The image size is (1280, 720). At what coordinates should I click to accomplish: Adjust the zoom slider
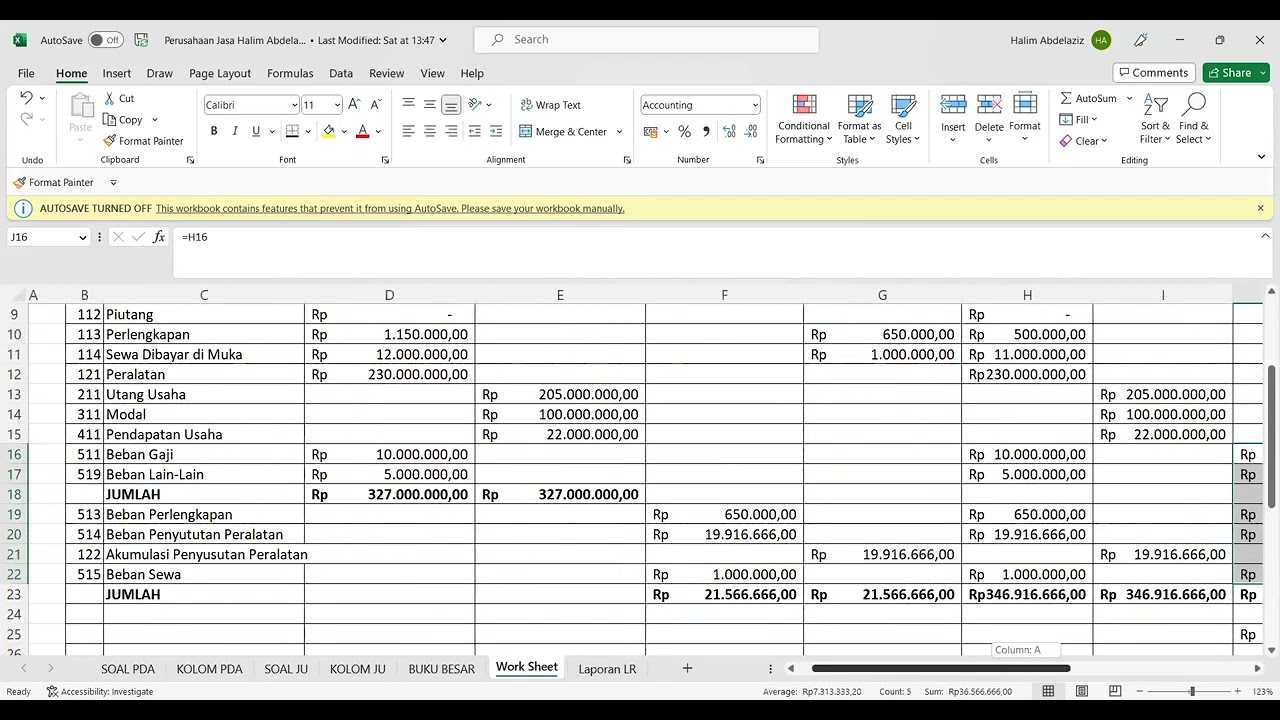tap(1191, 692)
